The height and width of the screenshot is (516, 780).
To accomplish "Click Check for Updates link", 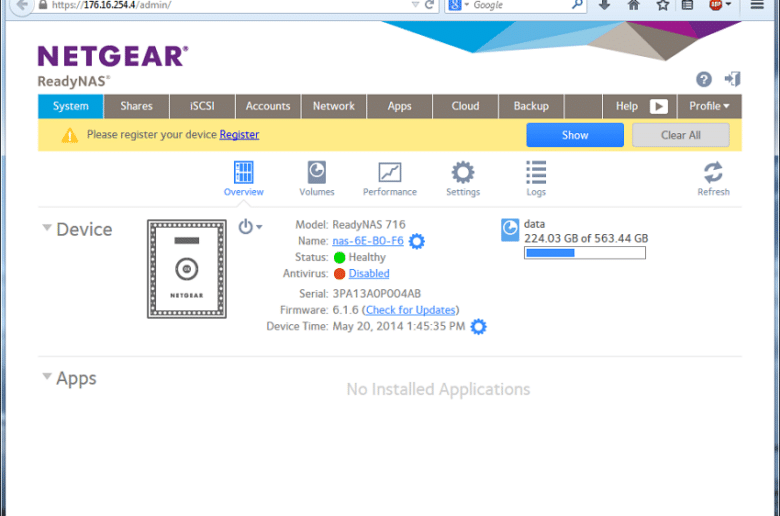I will point(410,310).
